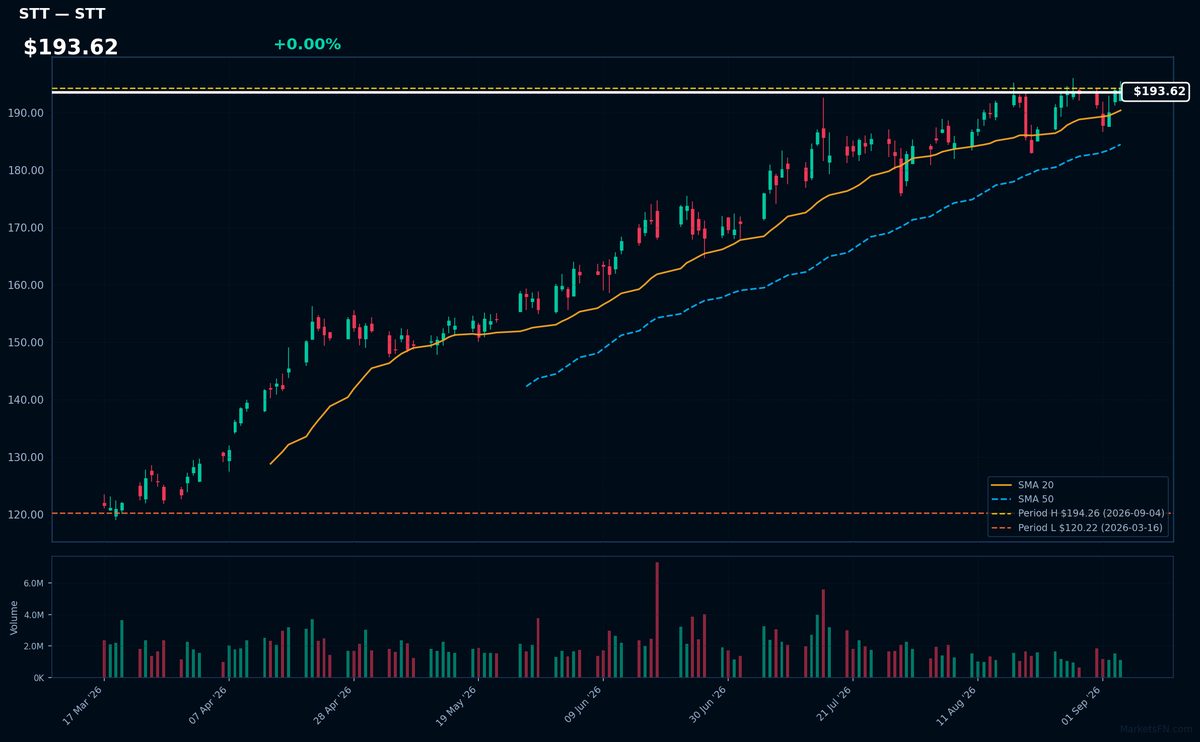Image resolution: width=1200 pixels, height=742 pixels.
Task: Click the +0.00% change value
Action: pyautogui.click(x=307, y=44)
